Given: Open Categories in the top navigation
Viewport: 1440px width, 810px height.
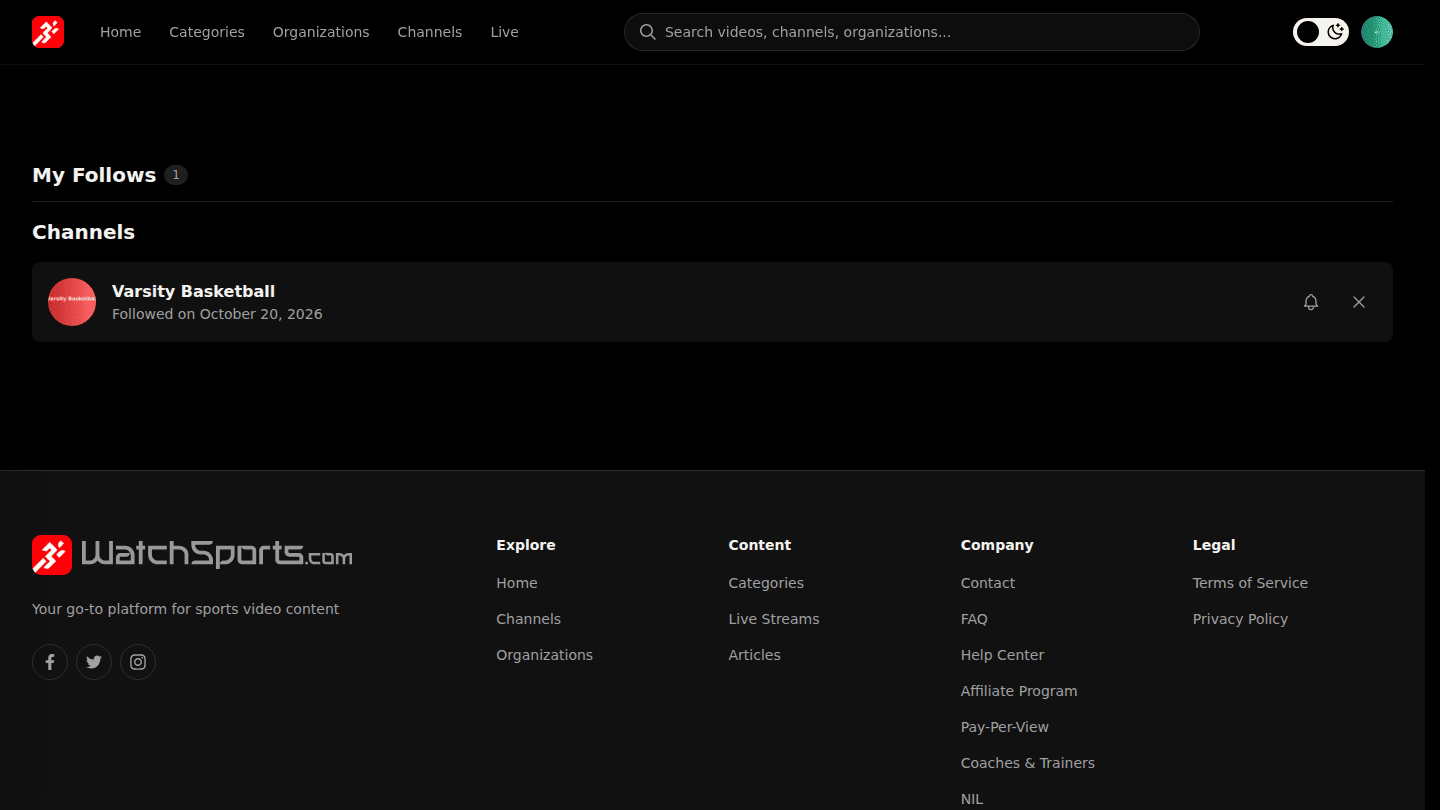Looking at the screenshot, I should click(207, 32).
